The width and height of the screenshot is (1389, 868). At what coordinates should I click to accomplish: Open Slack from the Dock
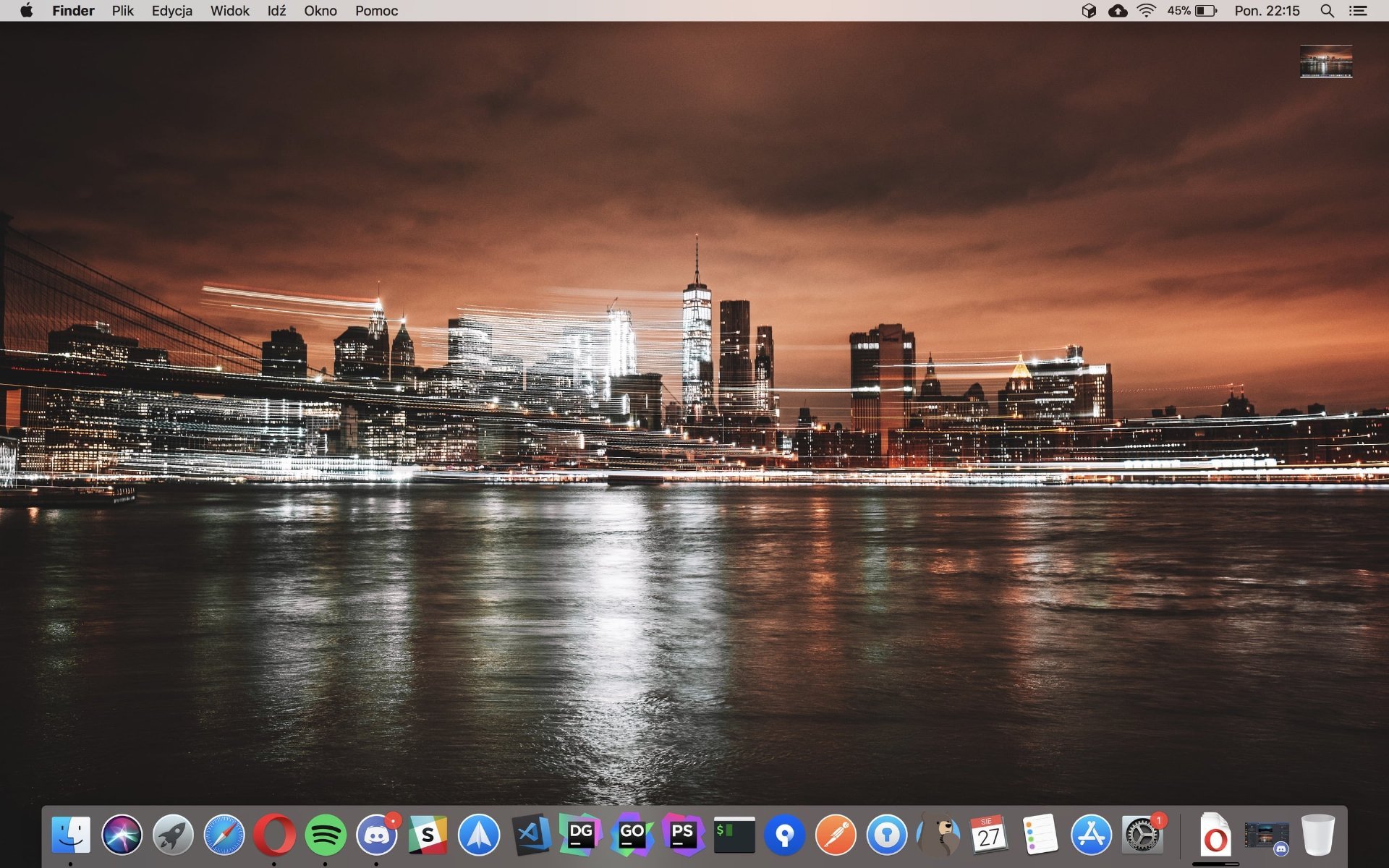coord(428,835)
